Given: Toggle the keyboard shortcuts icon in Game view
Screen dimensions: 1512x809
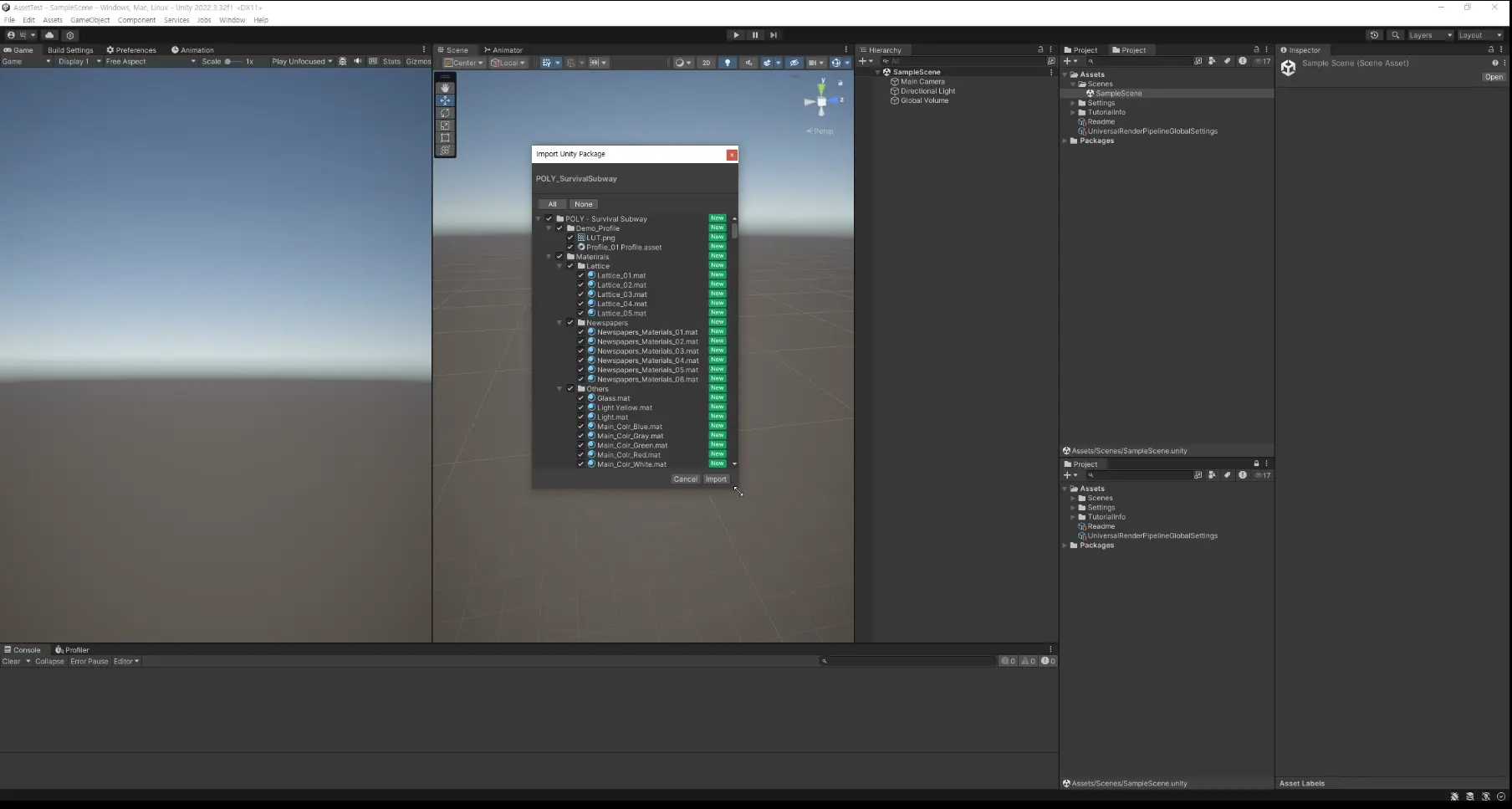Looking at the screenshot, I should [x=373, y=61].
